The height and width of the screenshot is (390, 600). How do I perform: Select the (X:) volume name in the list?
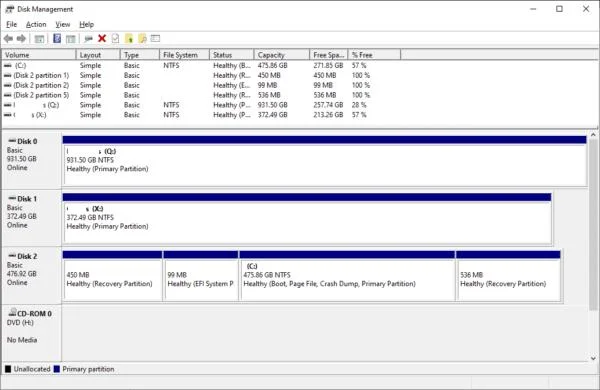tap(30, 115)
